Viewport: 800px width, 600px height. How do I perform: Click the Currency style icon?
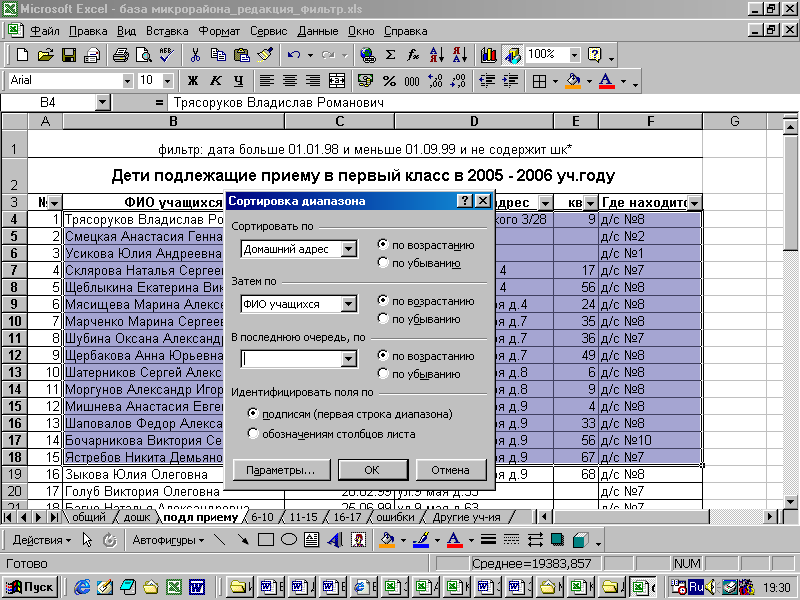(x=365, y=81)
